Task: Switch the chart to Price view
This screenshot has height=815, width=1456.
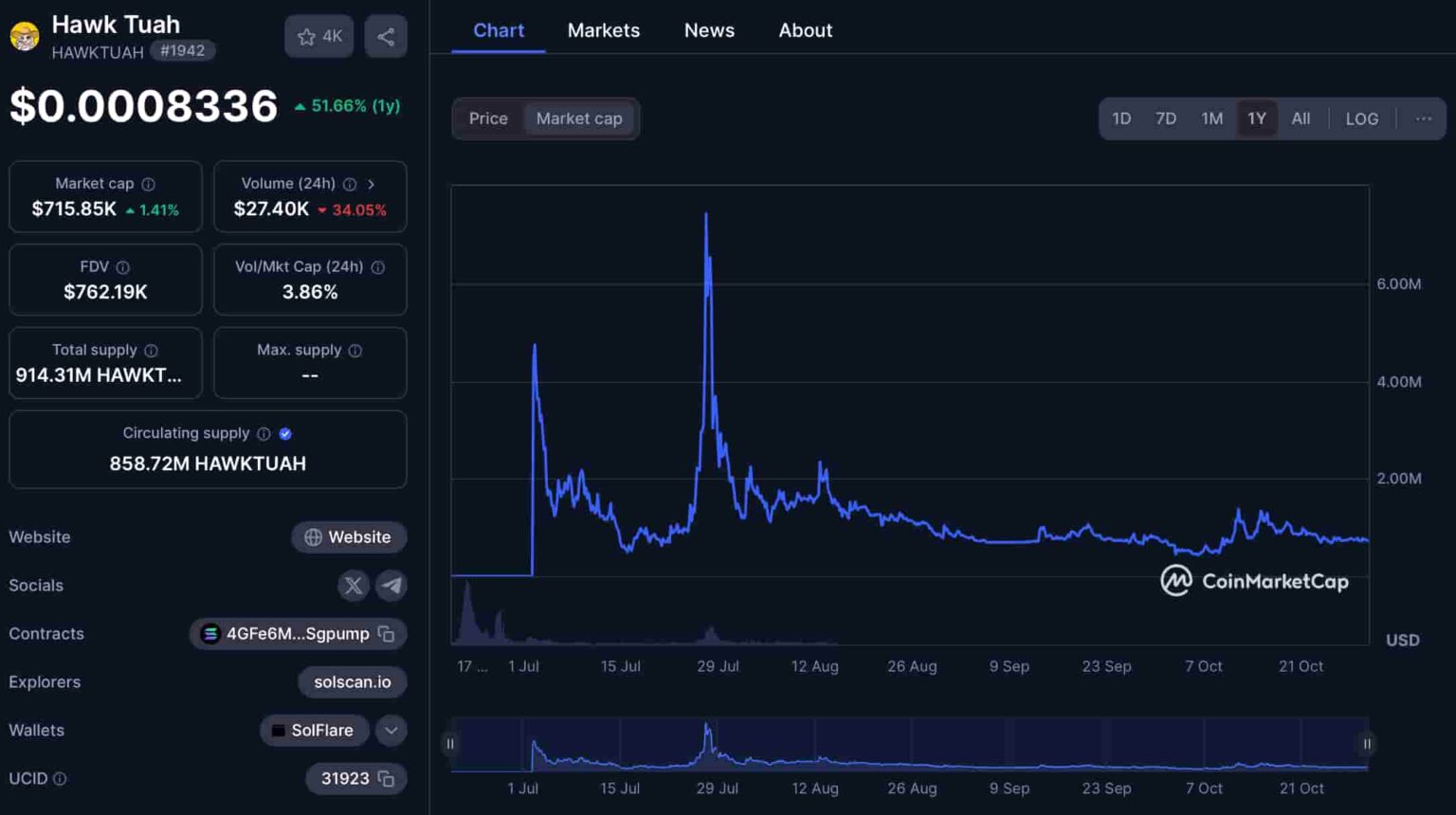Action: click(488, 118)
